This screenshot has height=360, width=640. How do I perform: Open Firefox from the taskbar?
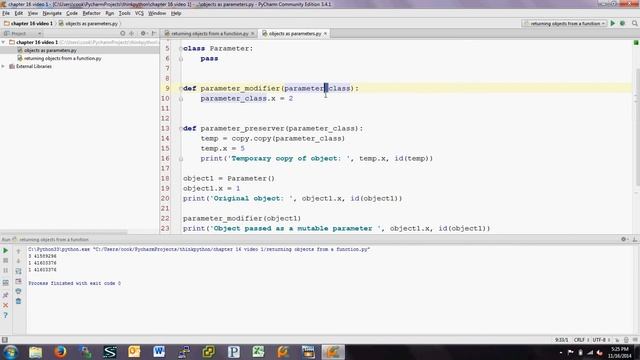[60, 352]
